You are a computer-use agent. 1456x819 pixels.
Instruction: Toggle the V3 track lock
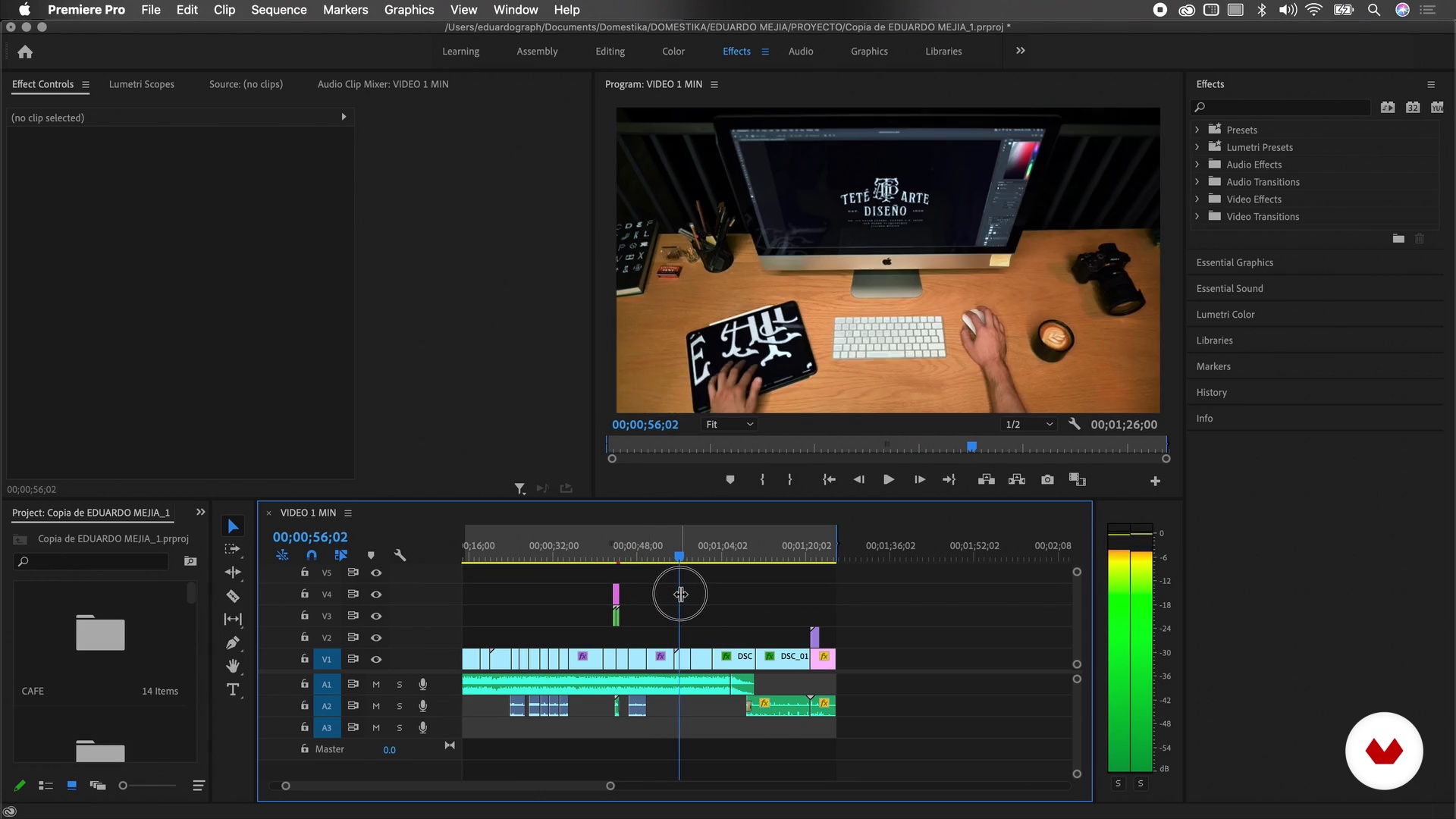(304, 615)
